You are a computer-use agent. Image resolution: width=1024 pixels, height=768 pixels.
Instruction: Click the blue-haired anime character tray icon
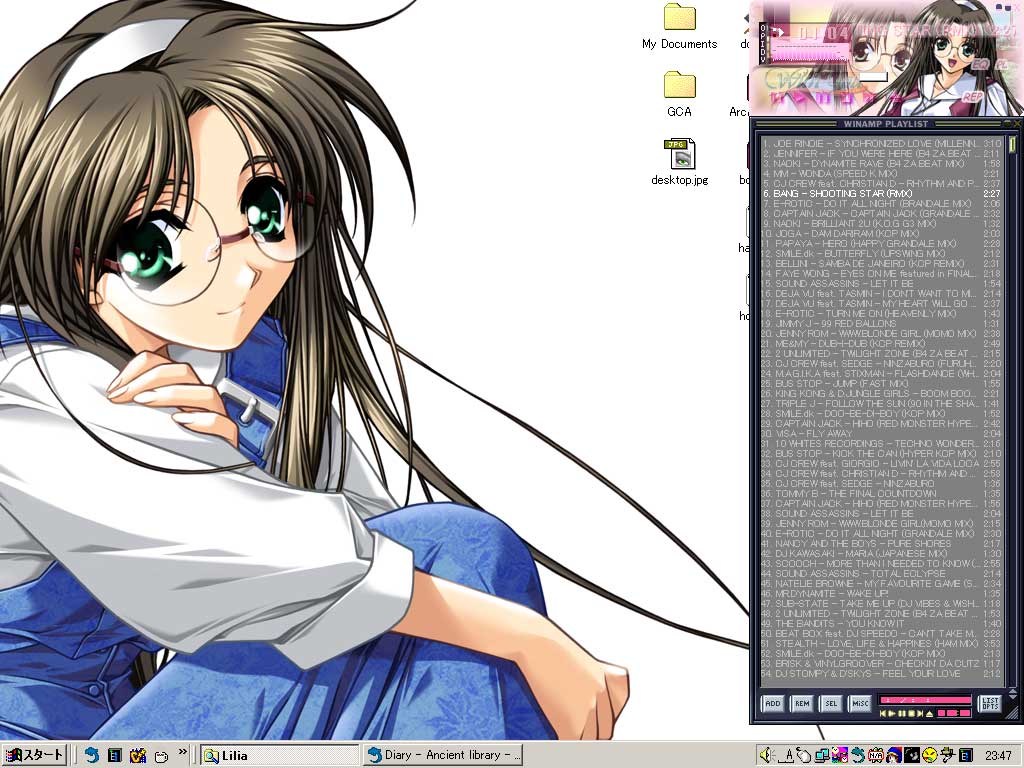click(894, 756)
